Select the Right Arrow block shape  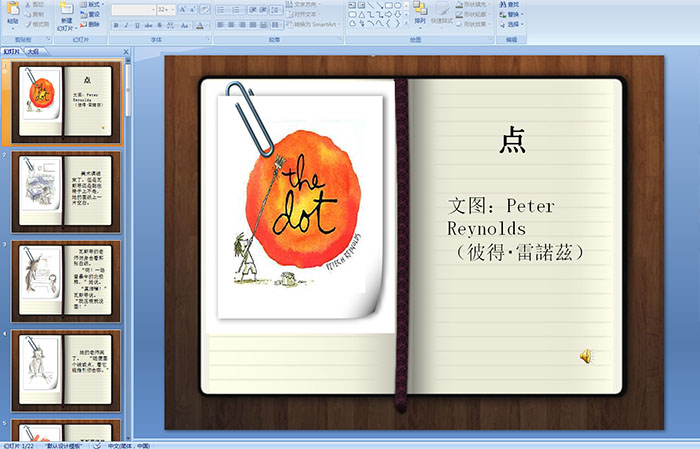point(389,15)
